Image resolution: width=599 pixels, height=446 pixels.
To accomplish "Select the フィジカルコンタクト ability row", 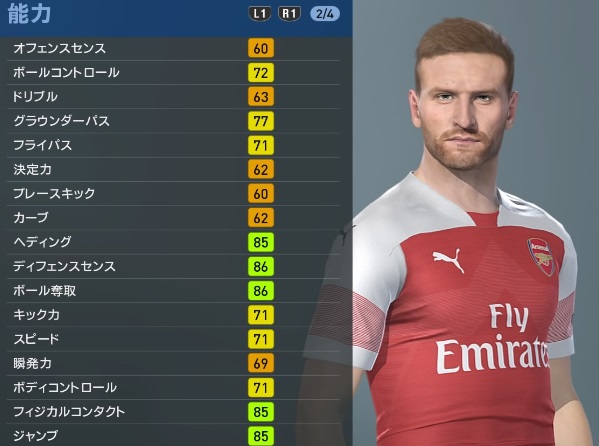I will 173,412.
